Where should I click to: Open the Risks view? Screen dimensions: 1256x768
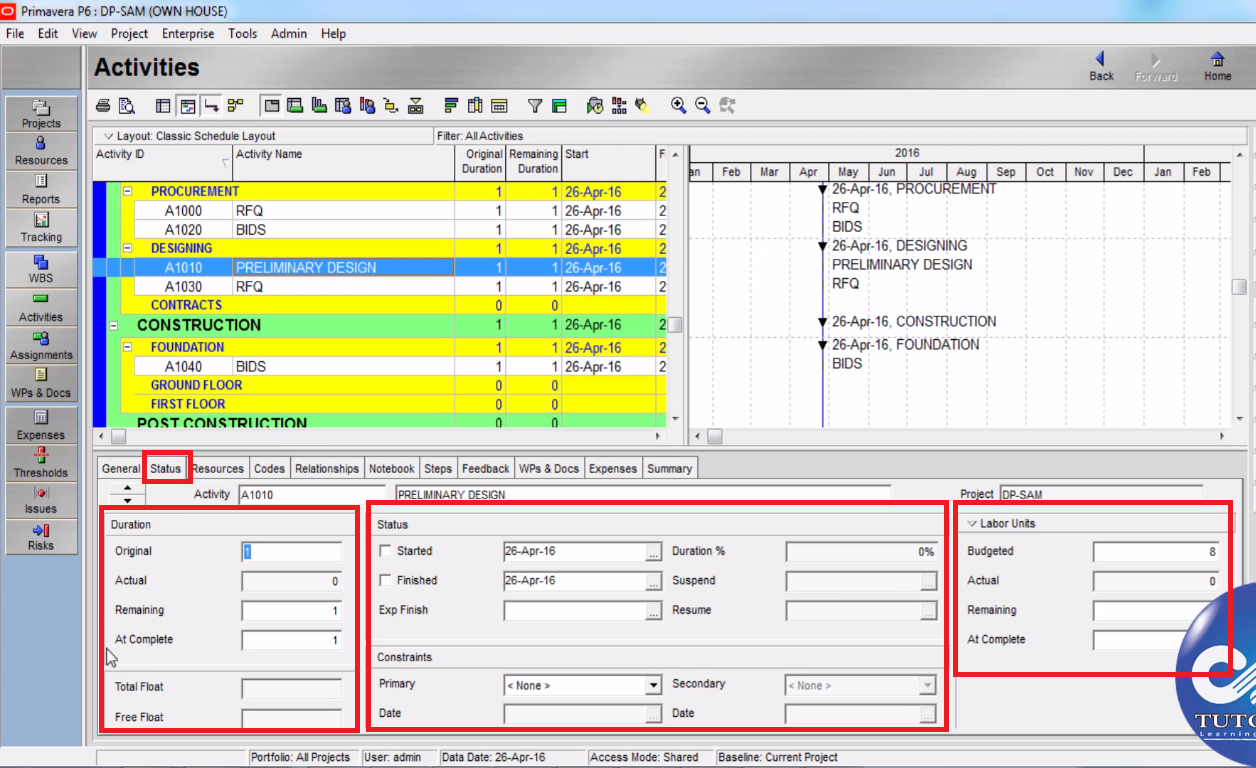point(40,537)
